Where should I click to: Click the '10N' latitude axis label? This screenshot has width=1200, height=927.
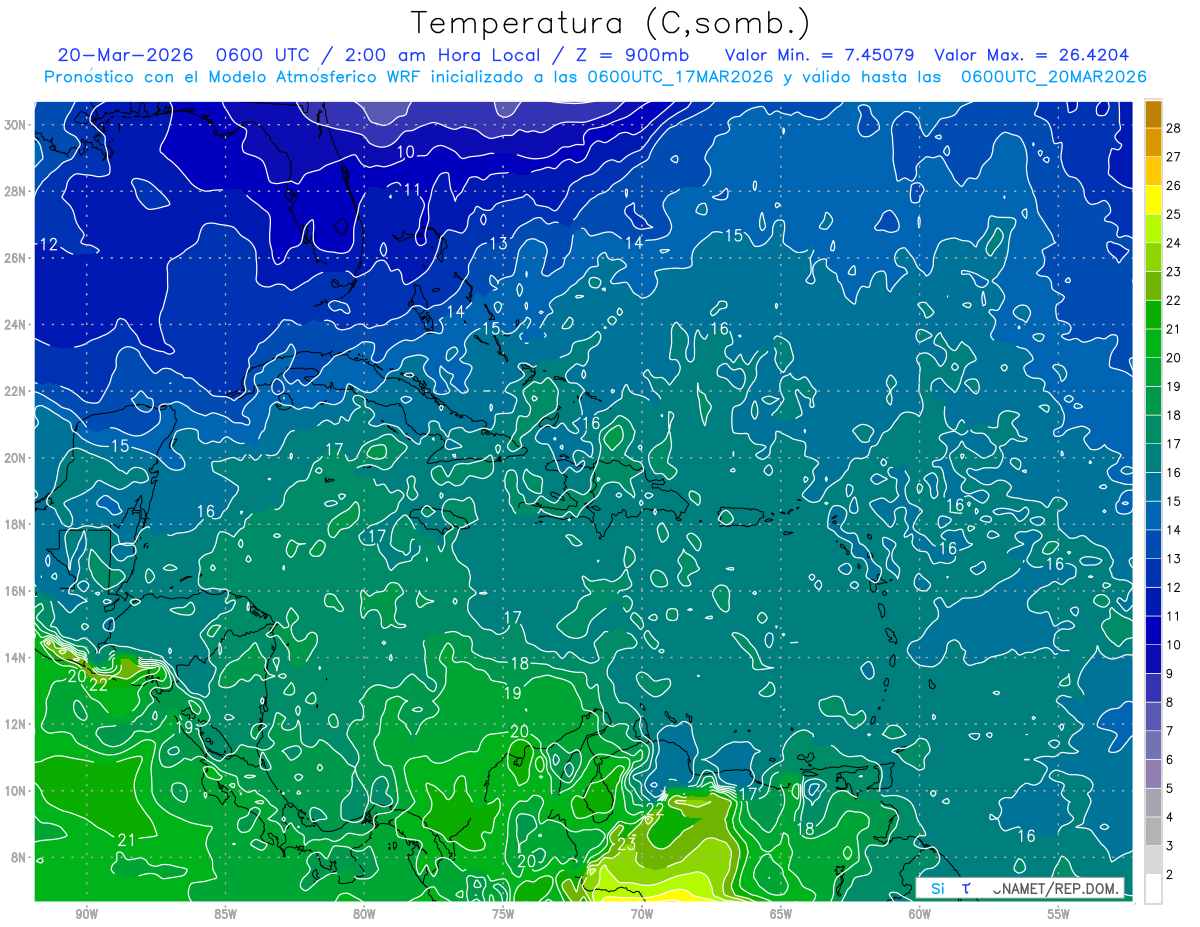point(17,790)
